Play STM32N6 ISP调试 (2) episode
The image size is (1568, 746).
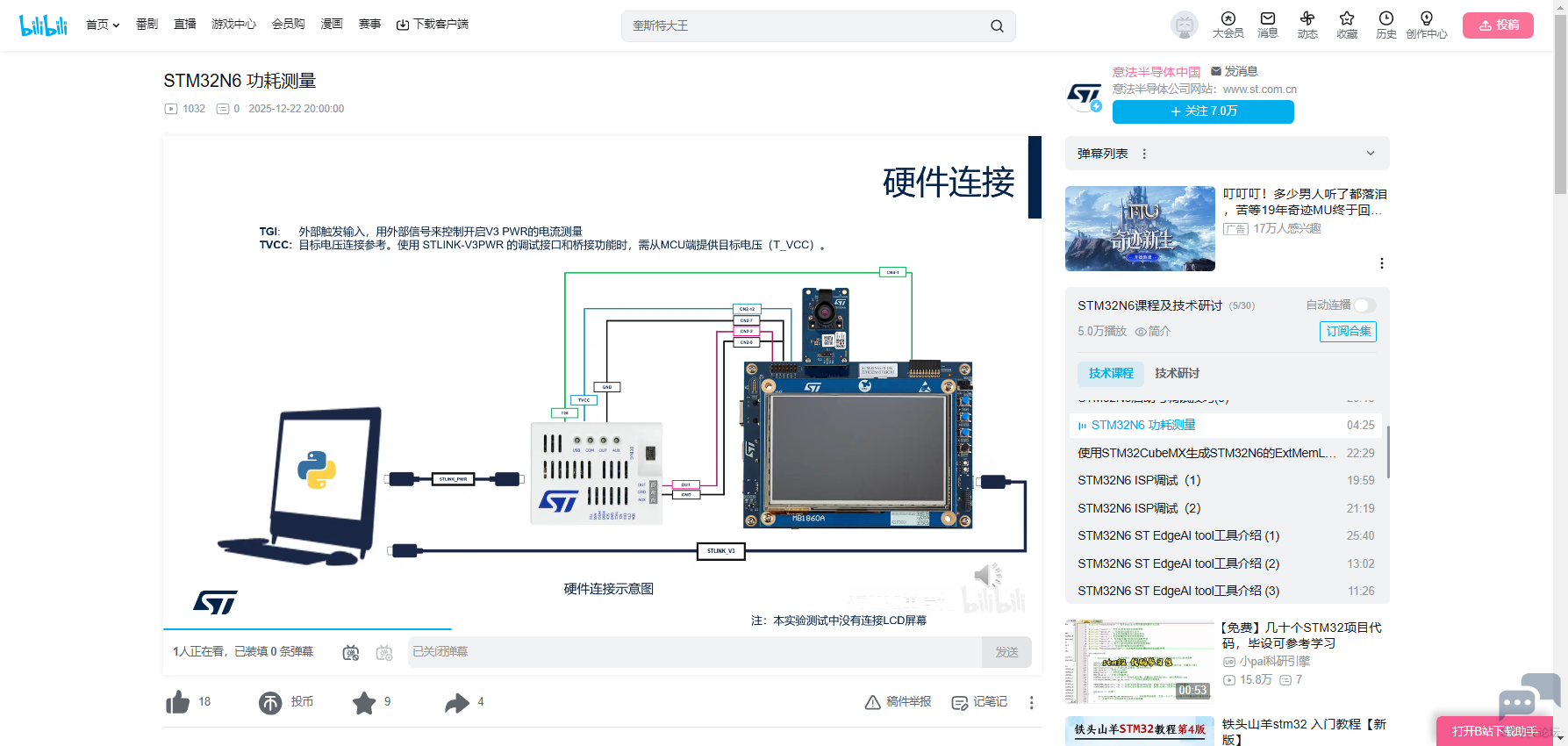(1226, 508)
